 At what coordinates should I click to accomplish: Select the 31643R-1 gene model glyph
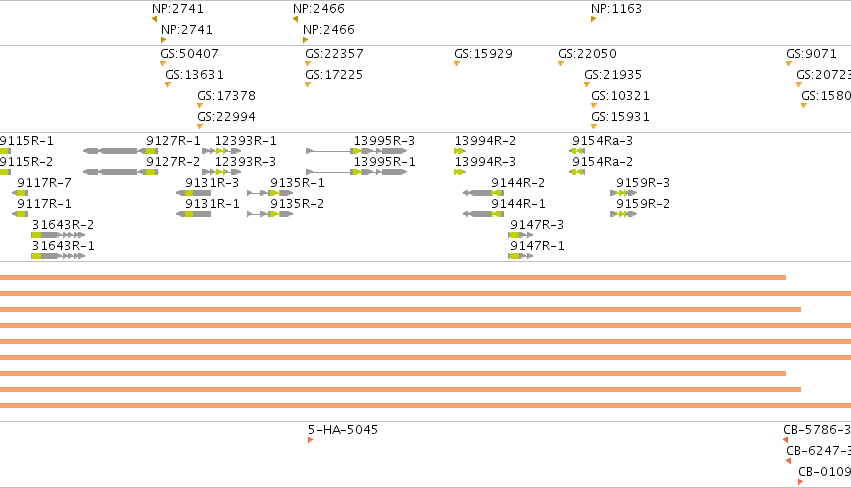click(58, 256)
